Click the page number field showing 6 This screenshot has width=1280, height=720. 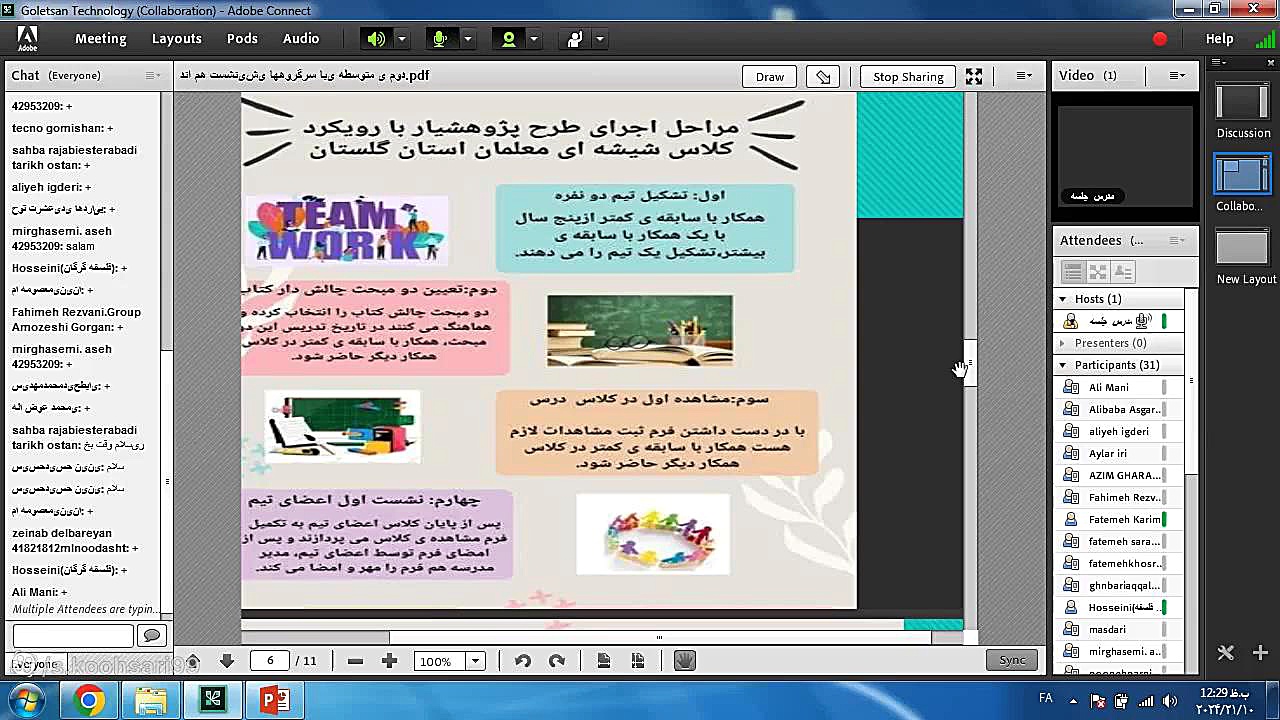269,661
